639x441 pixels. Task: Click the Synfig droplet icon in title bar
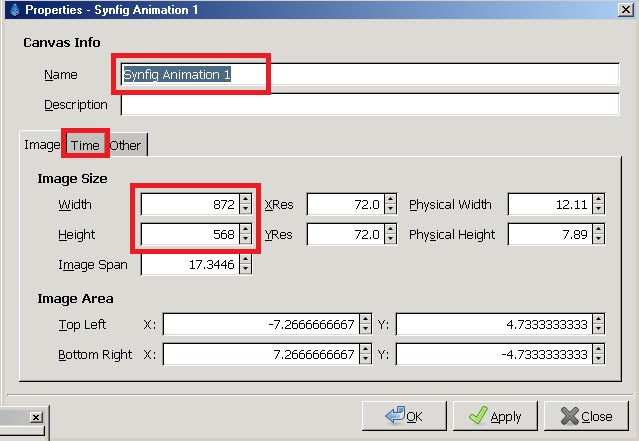15,9
